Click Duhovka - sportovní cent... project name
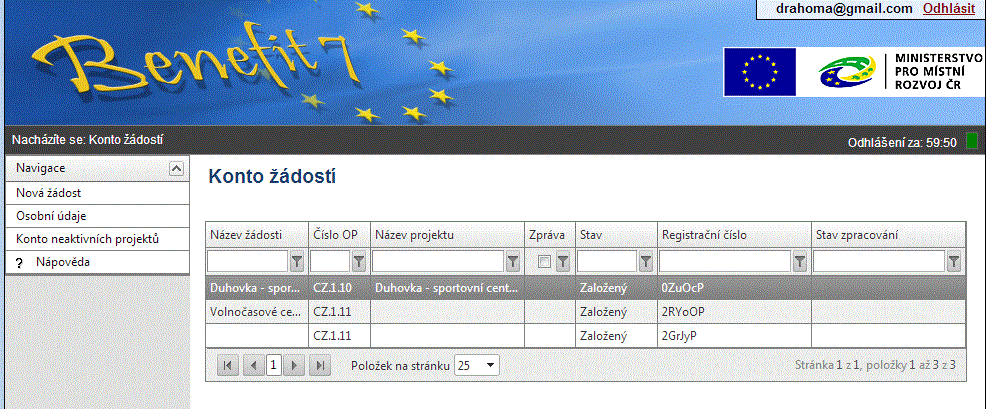Screen dimensions: 986x409 point(446,288)
